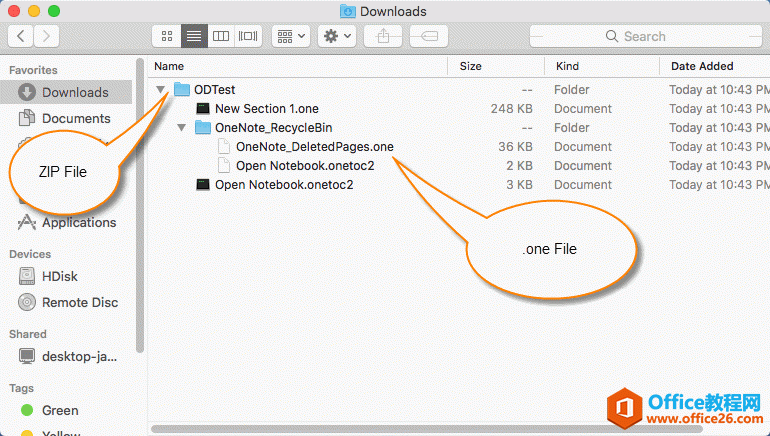Select Downloads in the sidebar

tap(66, 92)
